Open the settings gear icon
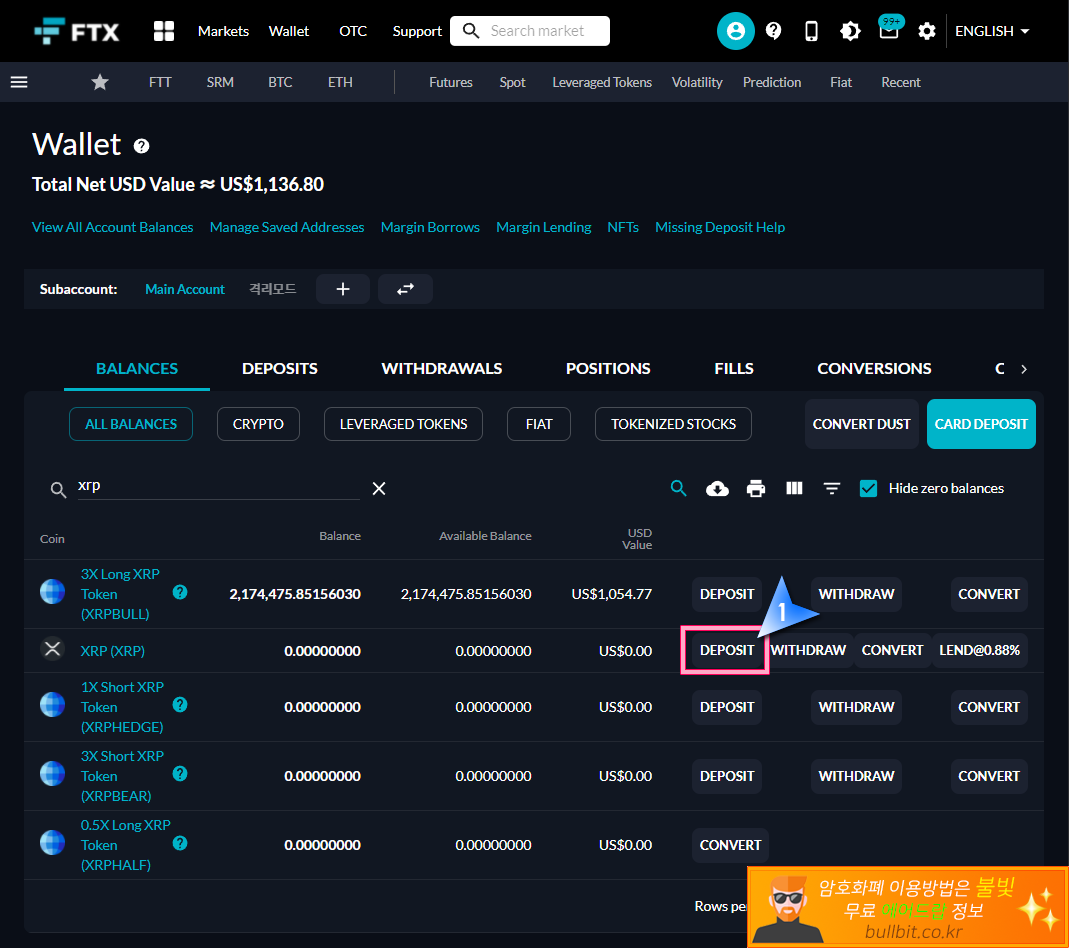The height and width of the screenshot is (948, 1069). coord(927,31)
